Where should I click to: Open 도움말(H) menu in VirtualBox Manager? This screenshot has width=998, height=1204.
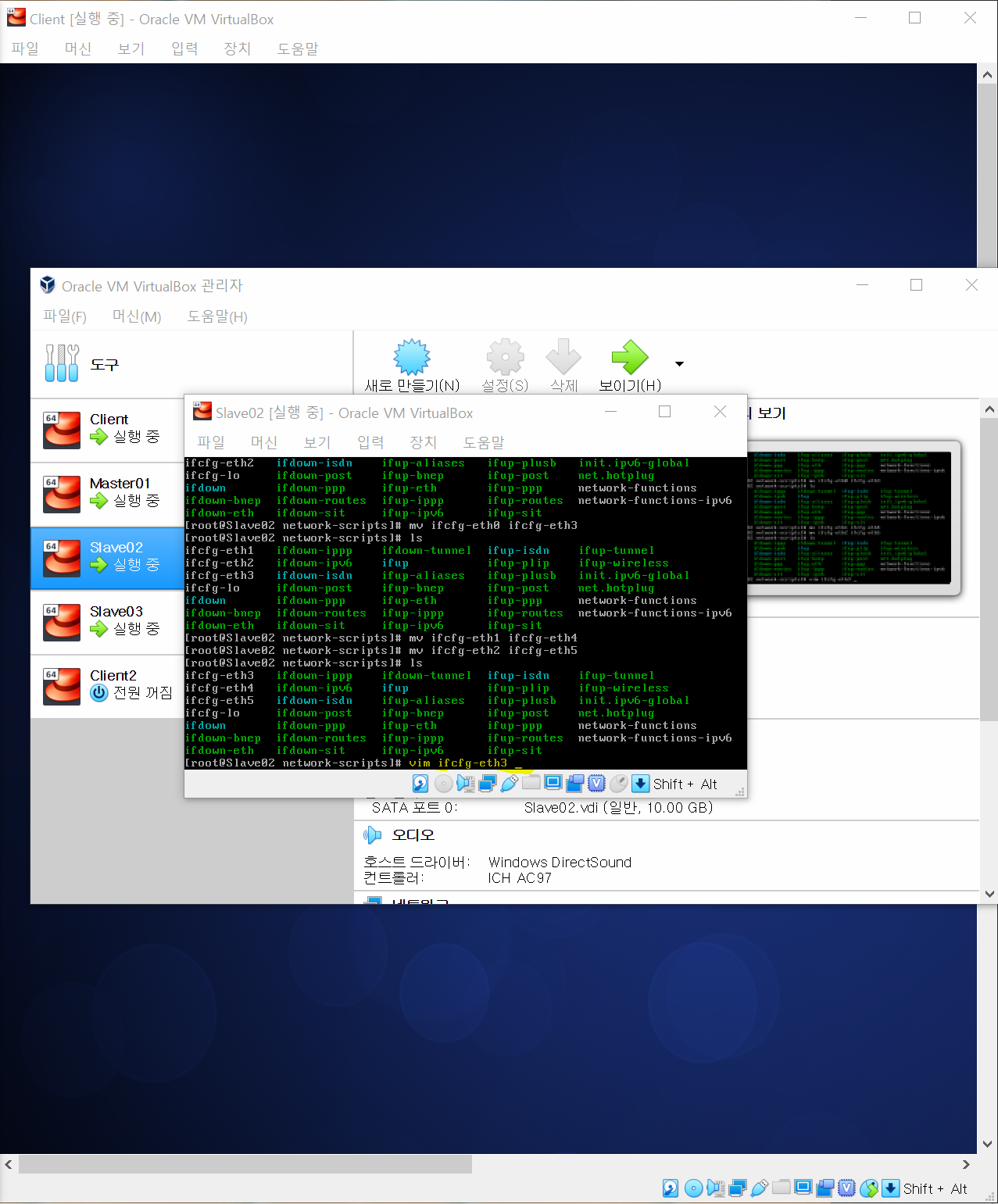point(217,316)
